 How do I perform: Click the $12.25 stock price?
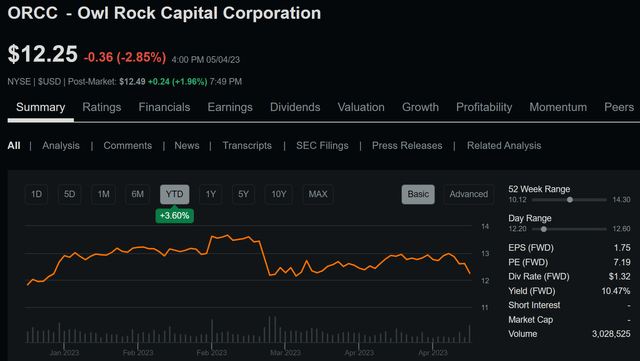[x=42, y=54]
